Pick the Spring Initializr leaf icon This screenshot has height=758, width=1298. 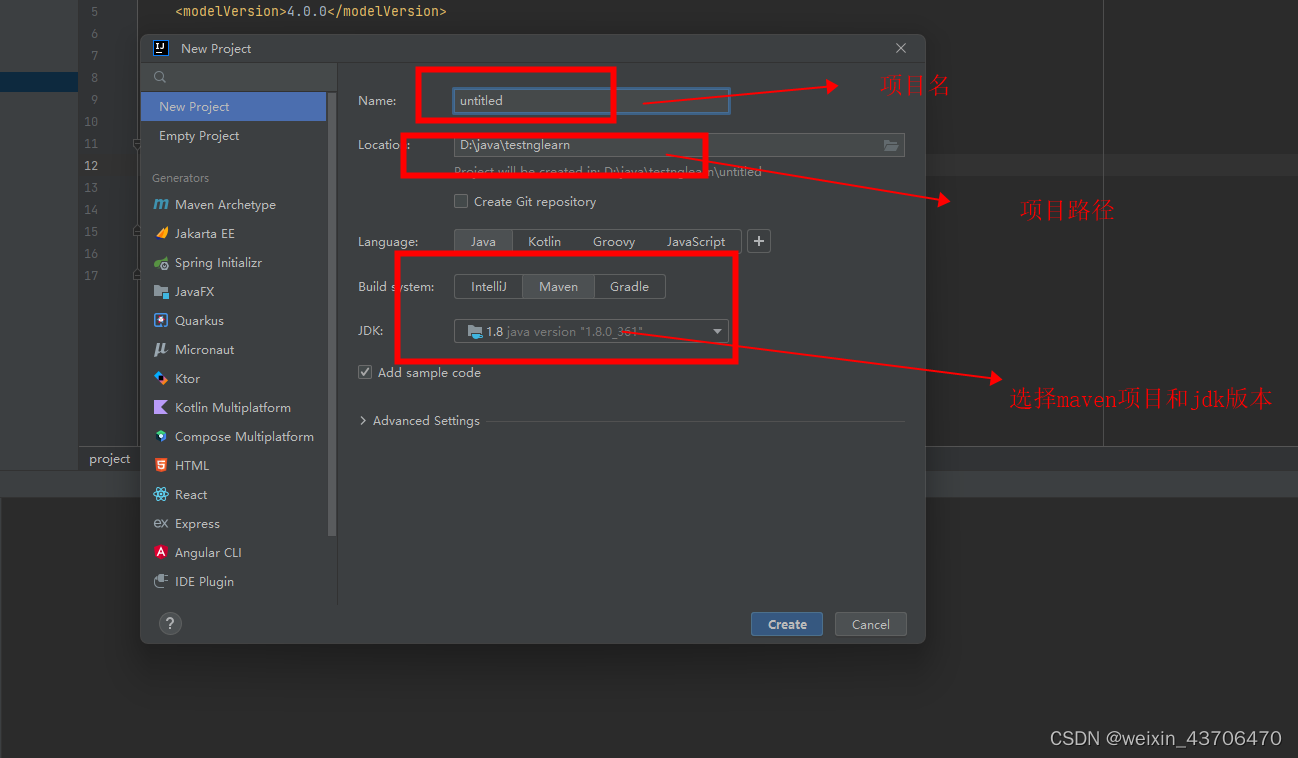tap(161, 263)
